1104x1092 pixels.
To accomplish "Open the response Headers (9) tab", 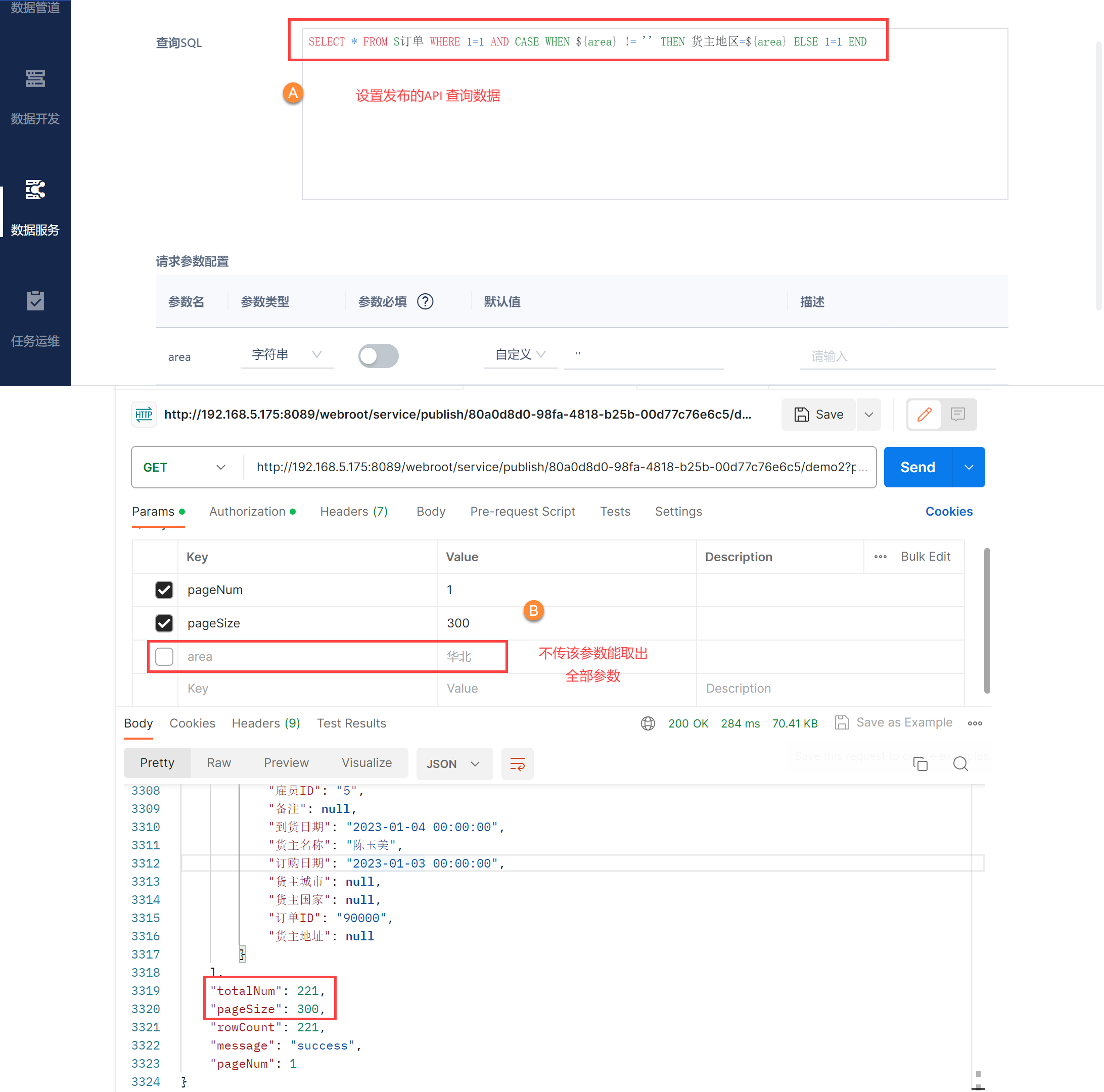I will 266,723.
